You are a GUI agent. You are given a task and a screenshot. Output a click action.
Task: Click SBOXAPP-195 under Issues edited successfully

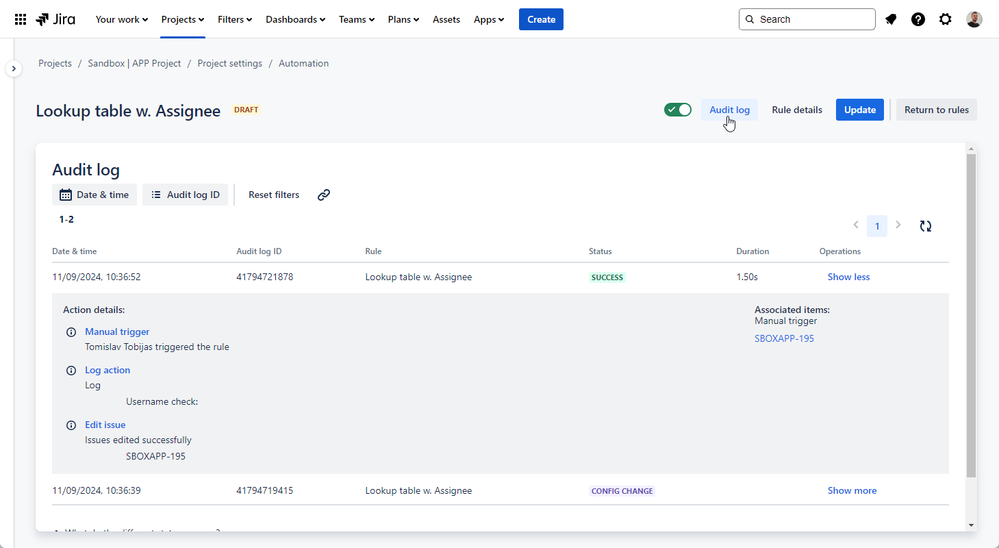point(155,457)
